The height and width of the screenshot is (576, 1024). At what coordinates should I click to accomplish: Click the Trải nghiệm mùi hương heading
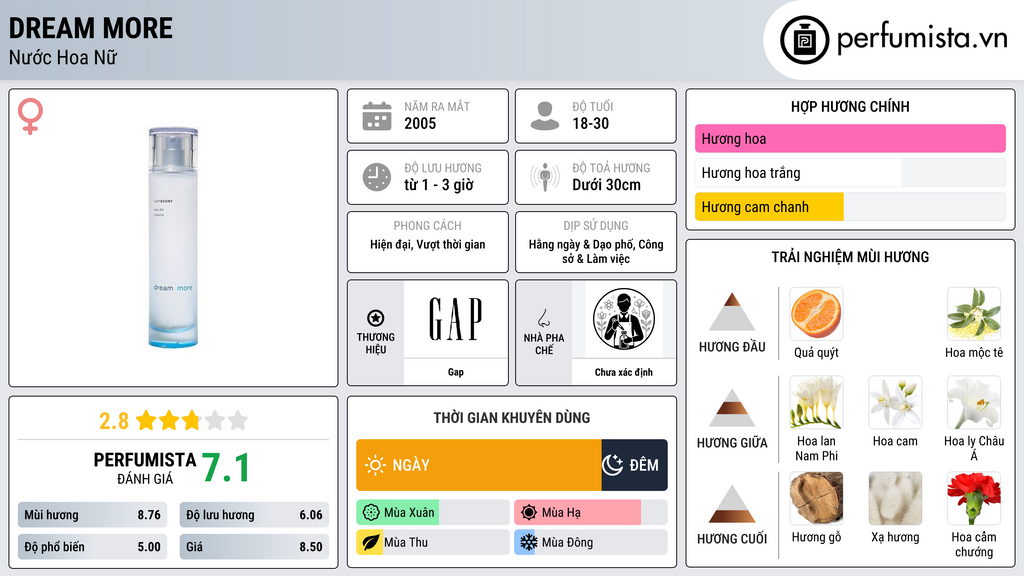tap(850, 257)
